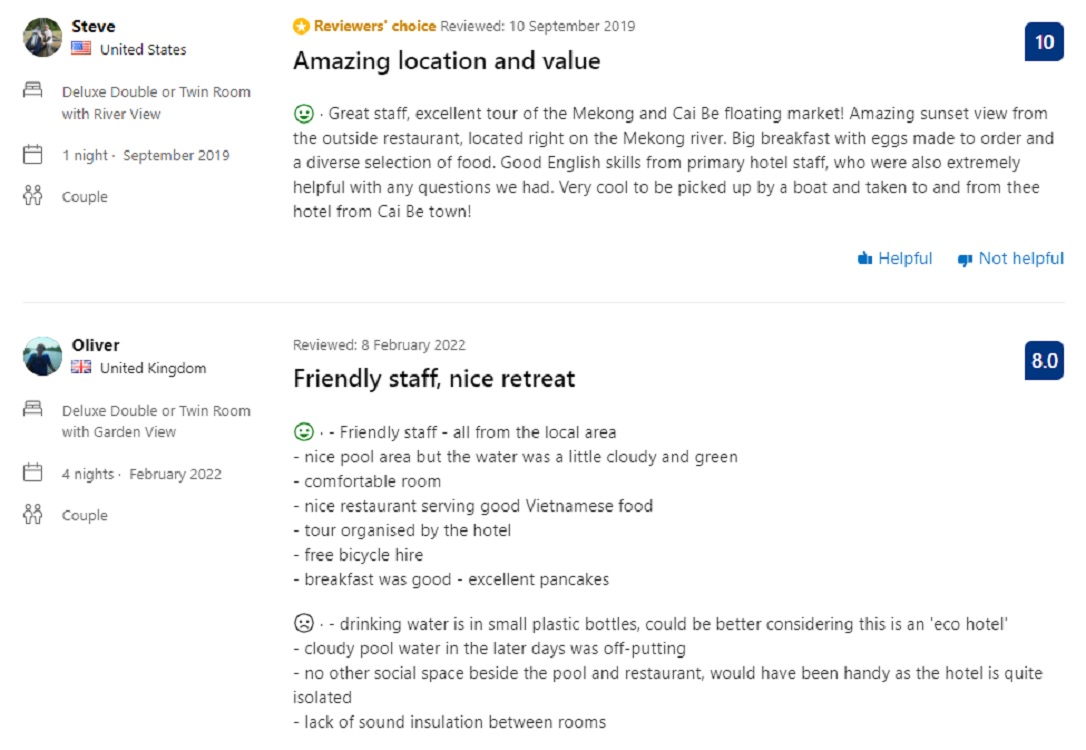Image resolution: width=1086 pixels, height=750 pixels.
Task: Click the calendar icon next to February 2022
Action: (x=33, y=473)
